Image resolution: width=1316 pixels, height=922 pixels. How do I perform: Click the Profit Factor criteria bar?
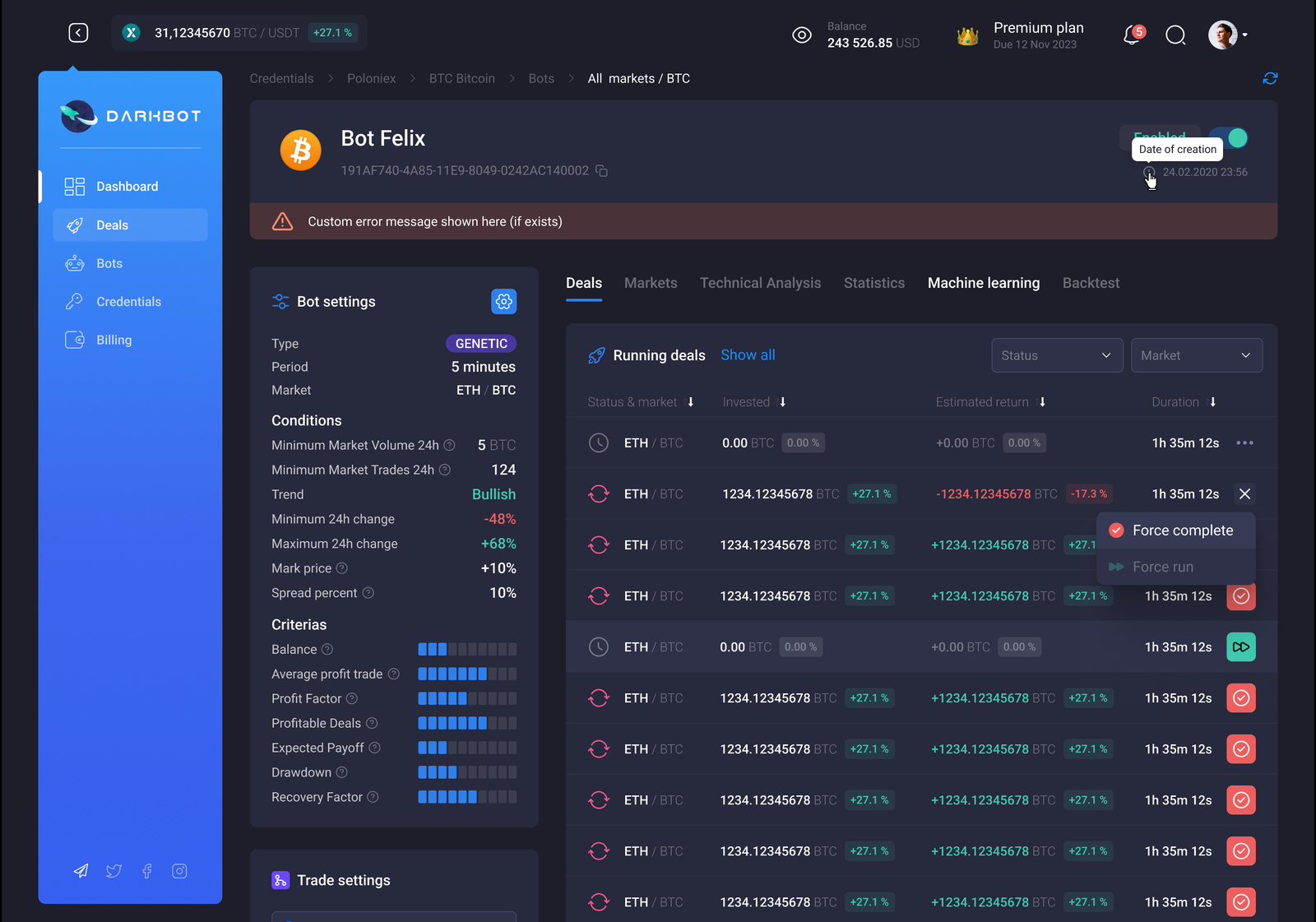(467, 698)
